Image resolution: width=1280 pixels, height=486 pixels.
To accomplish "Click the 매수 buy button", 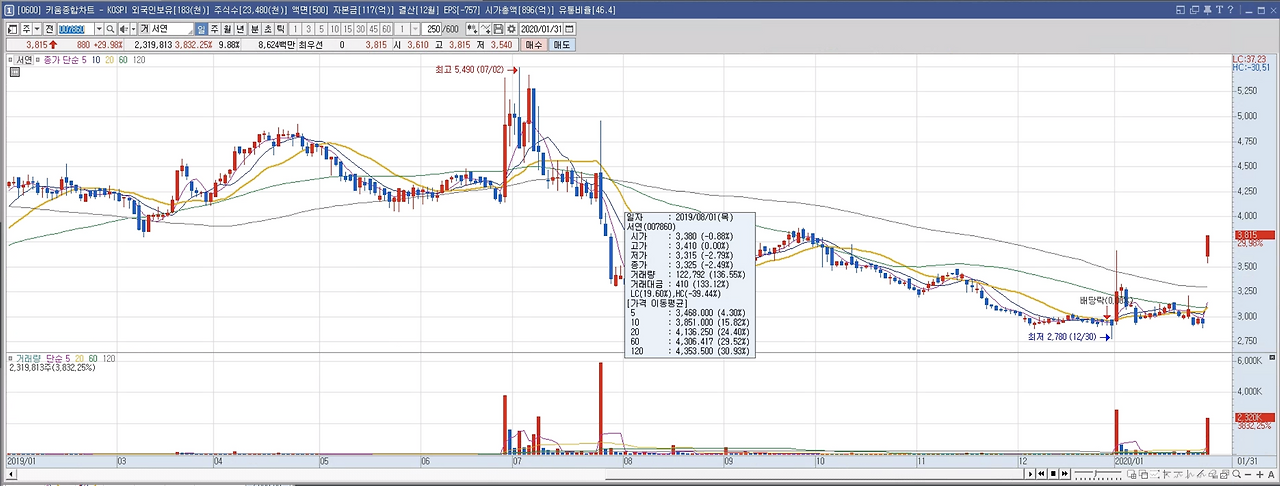I will pos(534,45).
